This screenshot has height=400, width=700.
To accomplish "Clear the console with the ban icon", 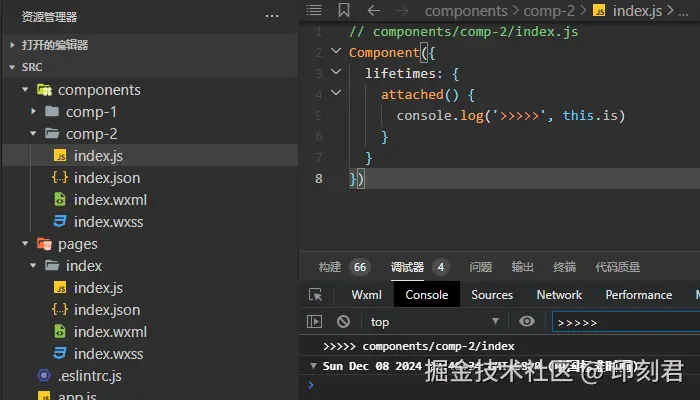I will (x=343, y=321).
